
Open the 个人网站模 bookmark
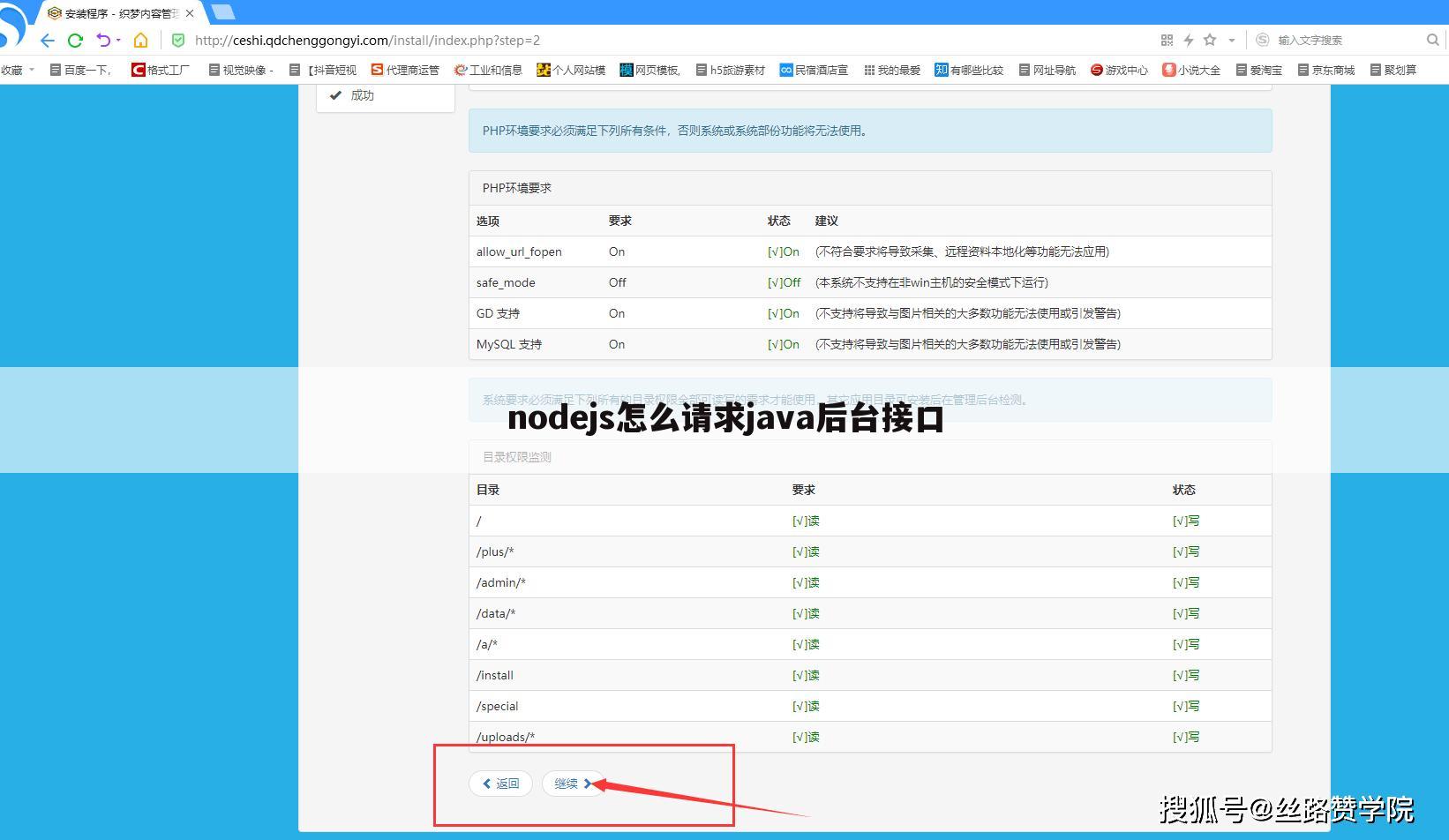571,70
